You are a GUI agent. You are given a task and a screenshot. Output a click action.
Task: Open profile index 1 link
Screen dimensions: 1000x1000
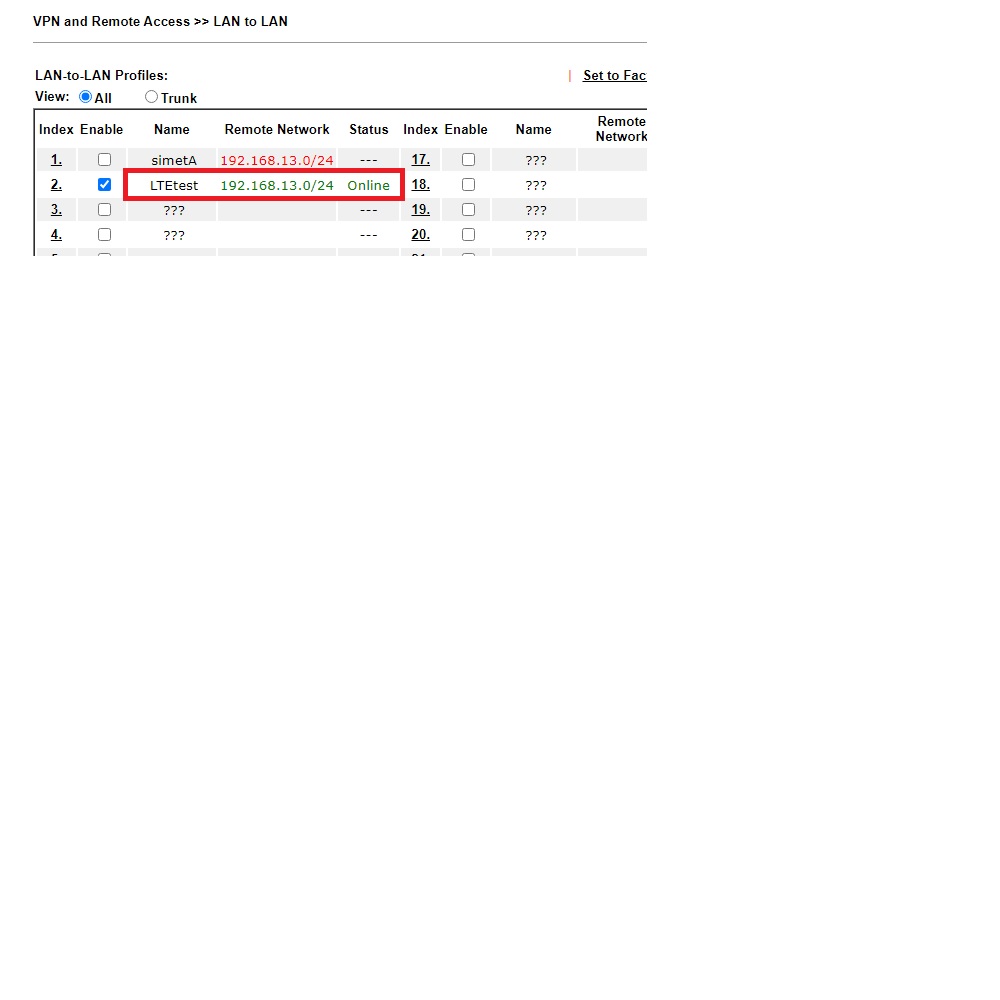pos(56,160)
